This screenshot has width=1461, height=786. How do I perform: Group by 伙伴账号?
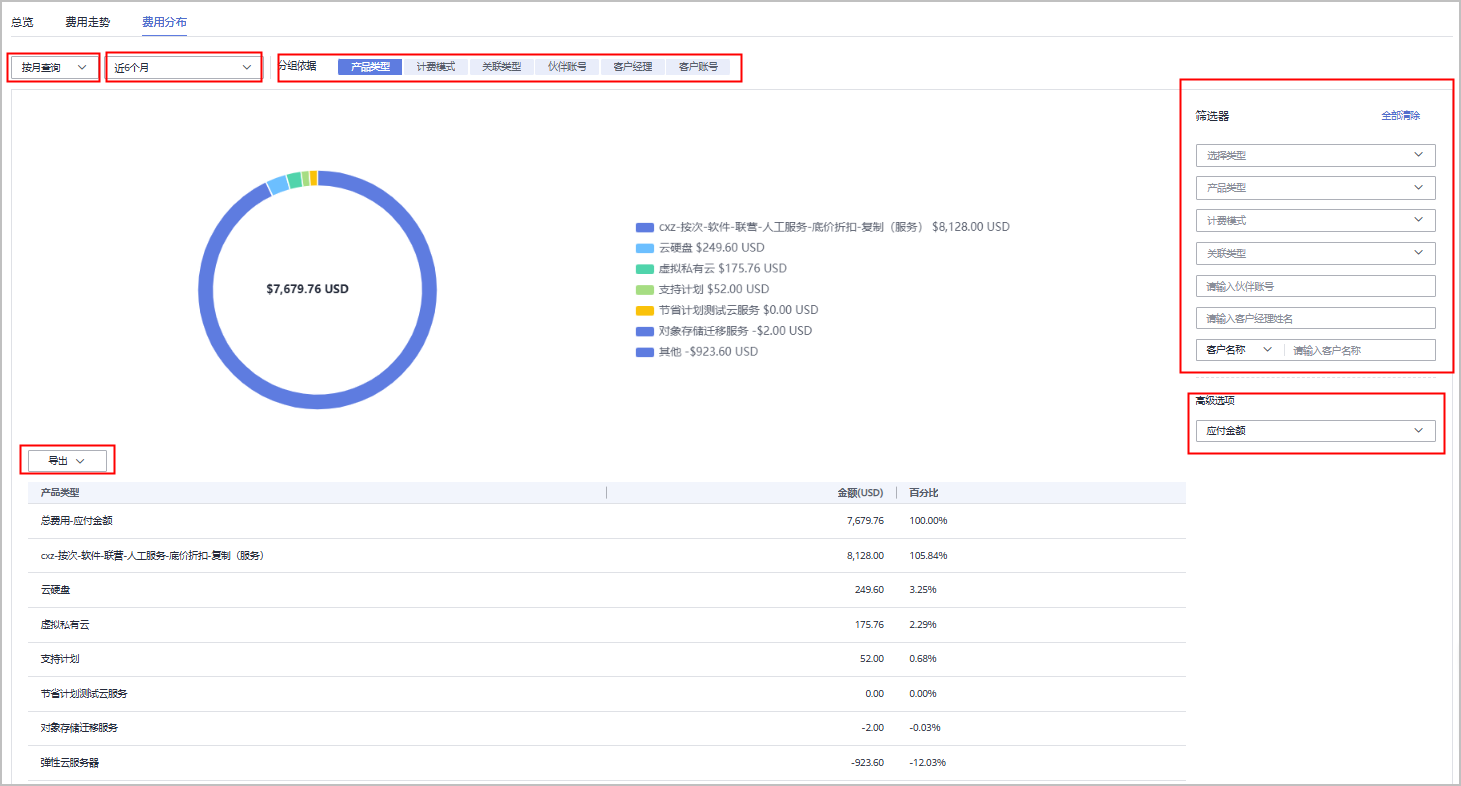(x=567, y=67)
